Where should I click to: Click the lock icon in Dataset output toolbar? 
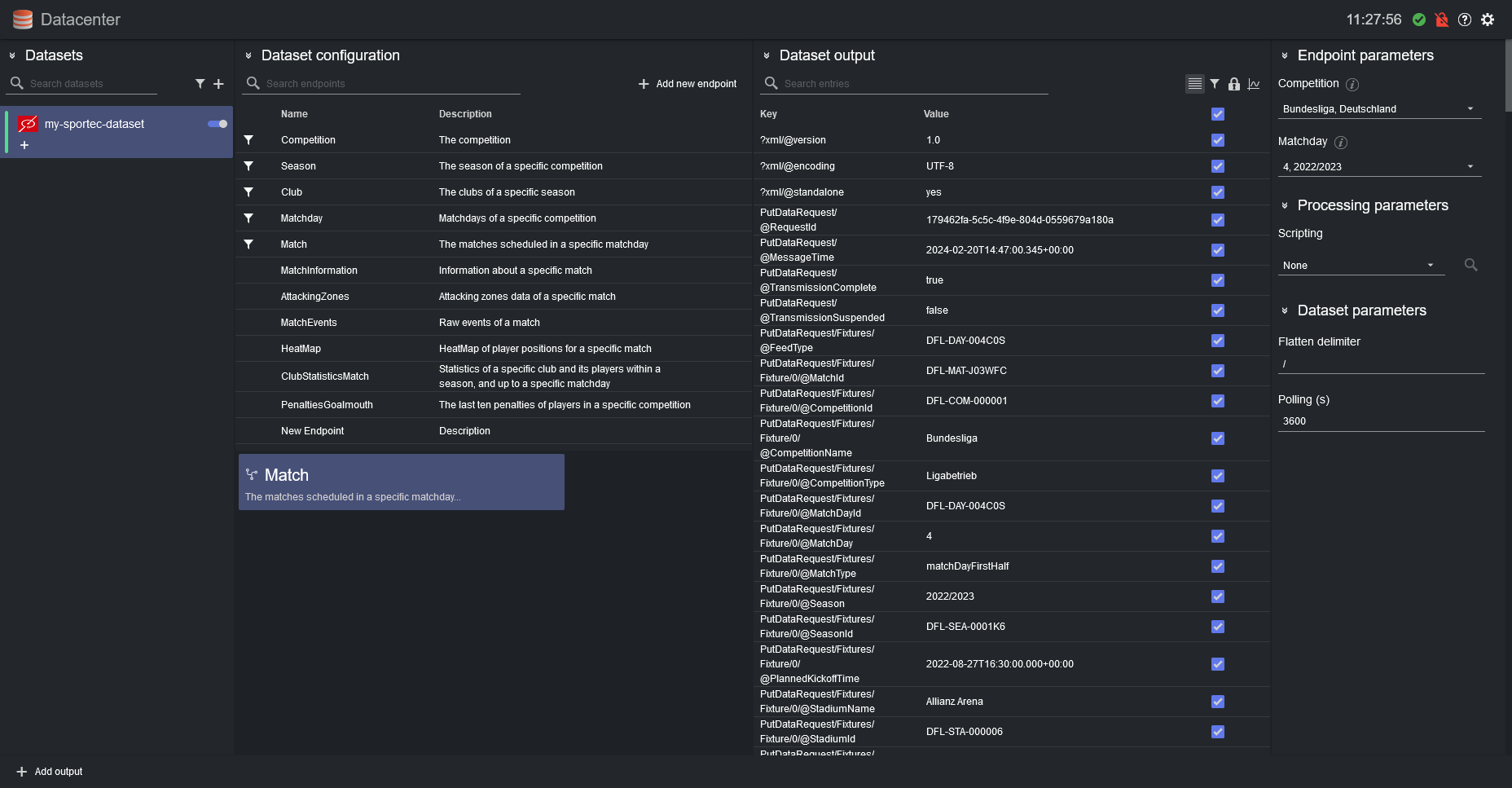(1234, 84)
